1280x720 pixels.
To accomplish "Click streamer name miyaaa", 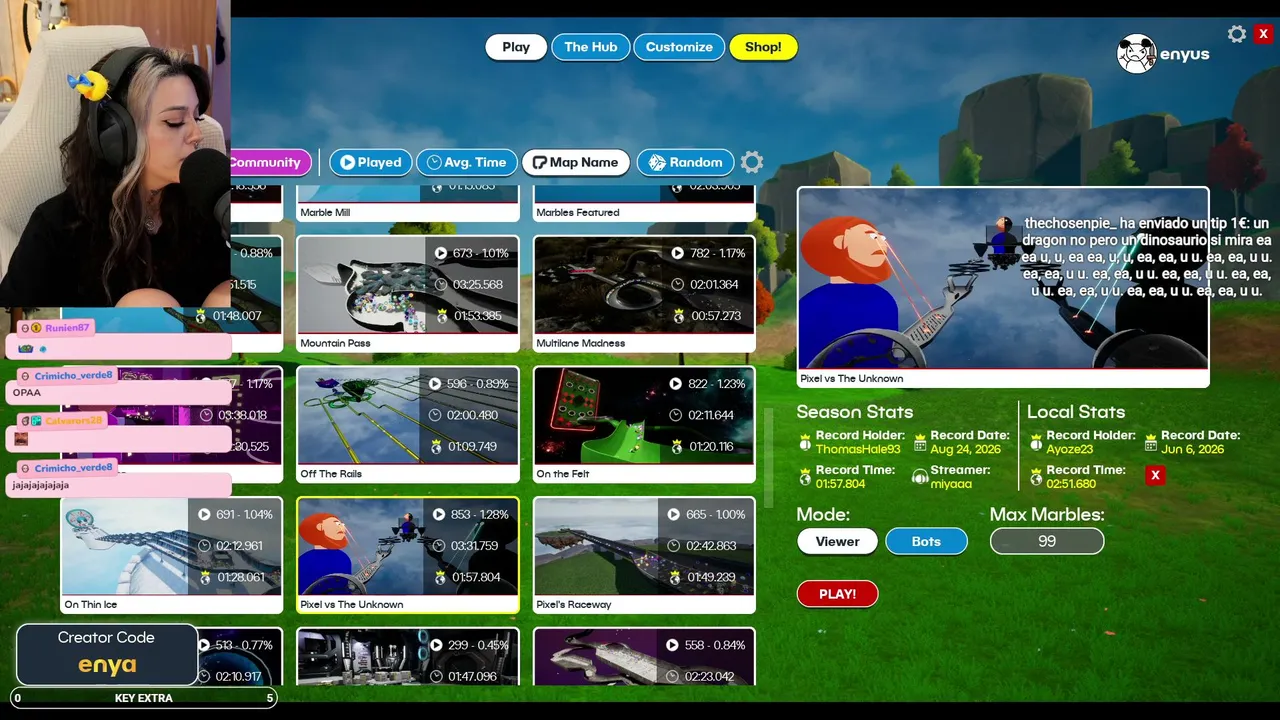I will pos(951,484).
